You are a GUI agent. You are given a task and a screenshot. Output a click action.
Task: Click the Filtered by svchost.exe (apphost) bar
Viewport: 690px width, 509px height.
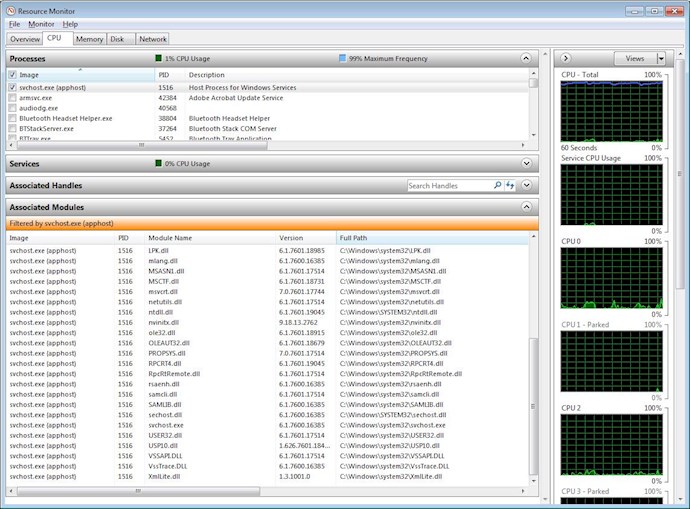pyautogui.click(x=272, y=223)
